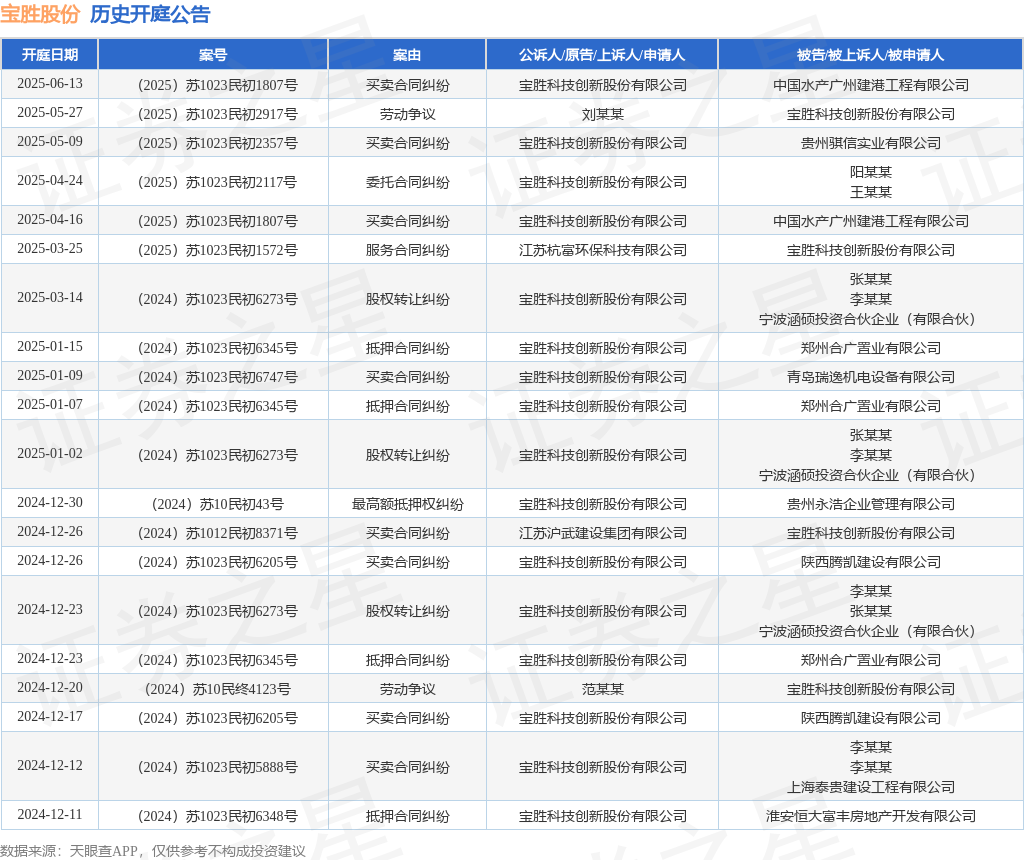Select the date 2025-06-13

(50, 84)
